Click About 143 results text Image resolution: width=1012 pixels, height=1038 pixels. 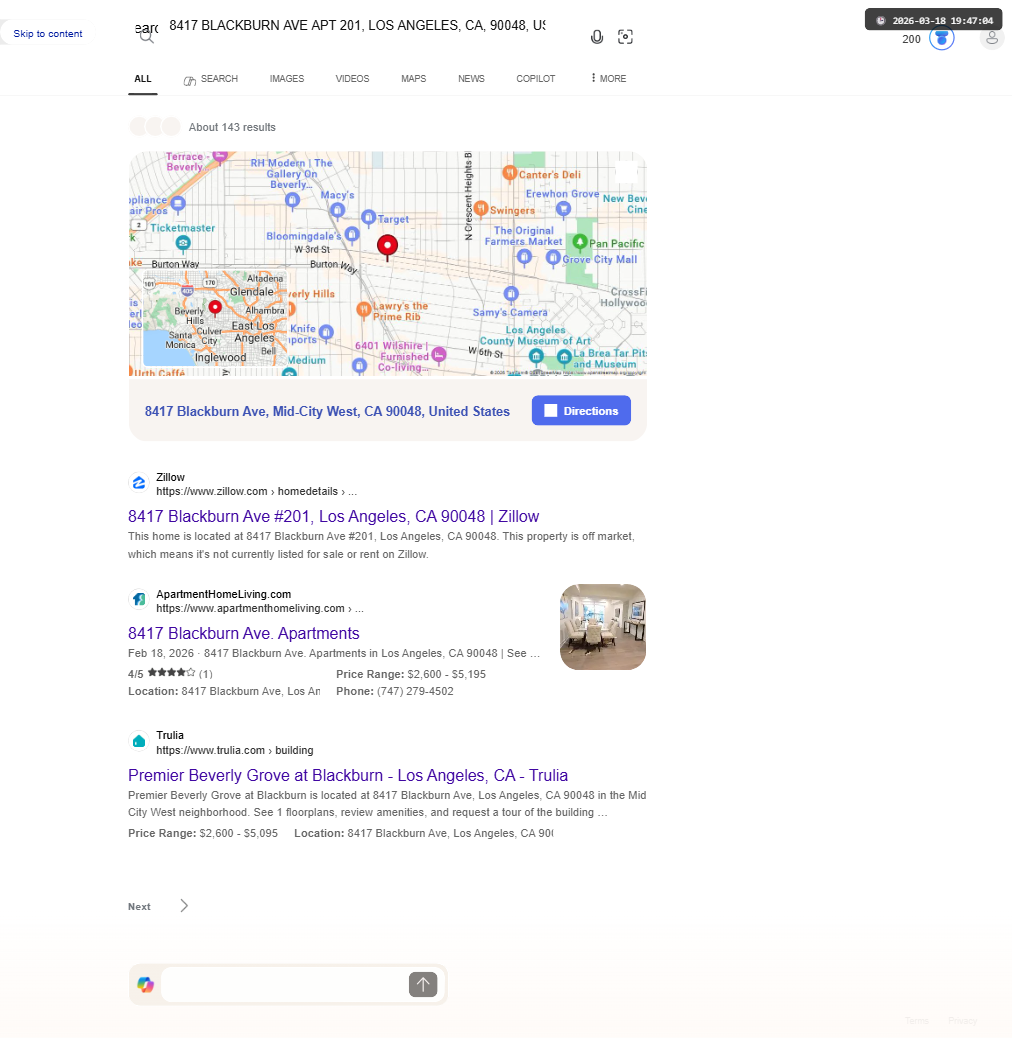(x=232, y=127)
